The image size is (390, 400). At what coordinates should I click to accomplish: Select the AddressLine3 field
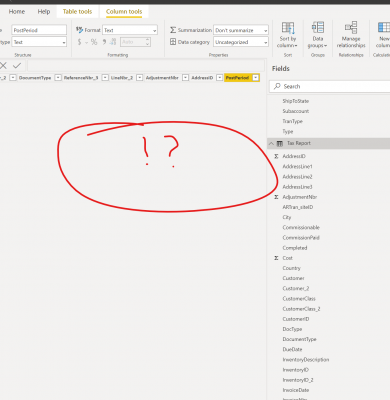point(297,187)
